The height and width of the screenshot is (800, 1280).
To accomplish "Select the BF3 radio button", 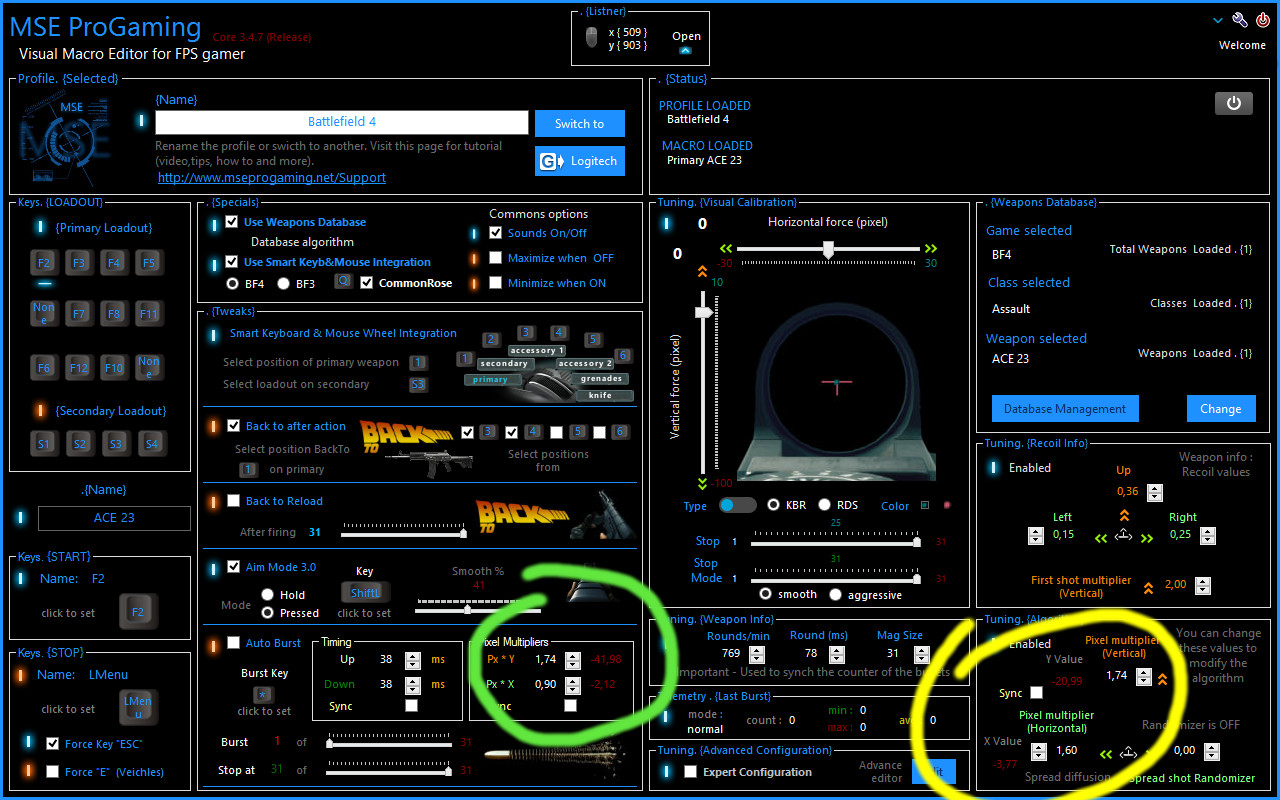I will tap(283, 283).
